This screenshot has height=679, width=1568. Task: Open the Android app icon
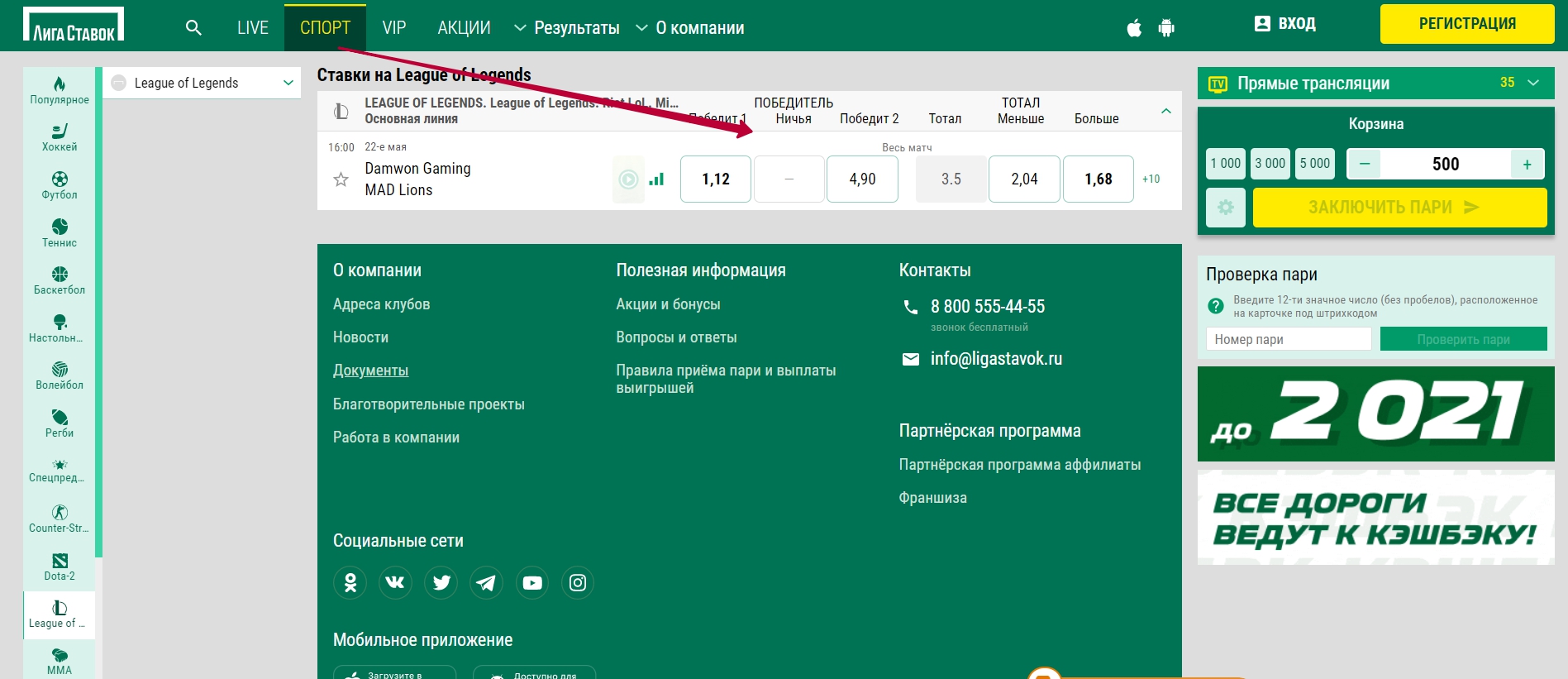tap(1166, 28)
